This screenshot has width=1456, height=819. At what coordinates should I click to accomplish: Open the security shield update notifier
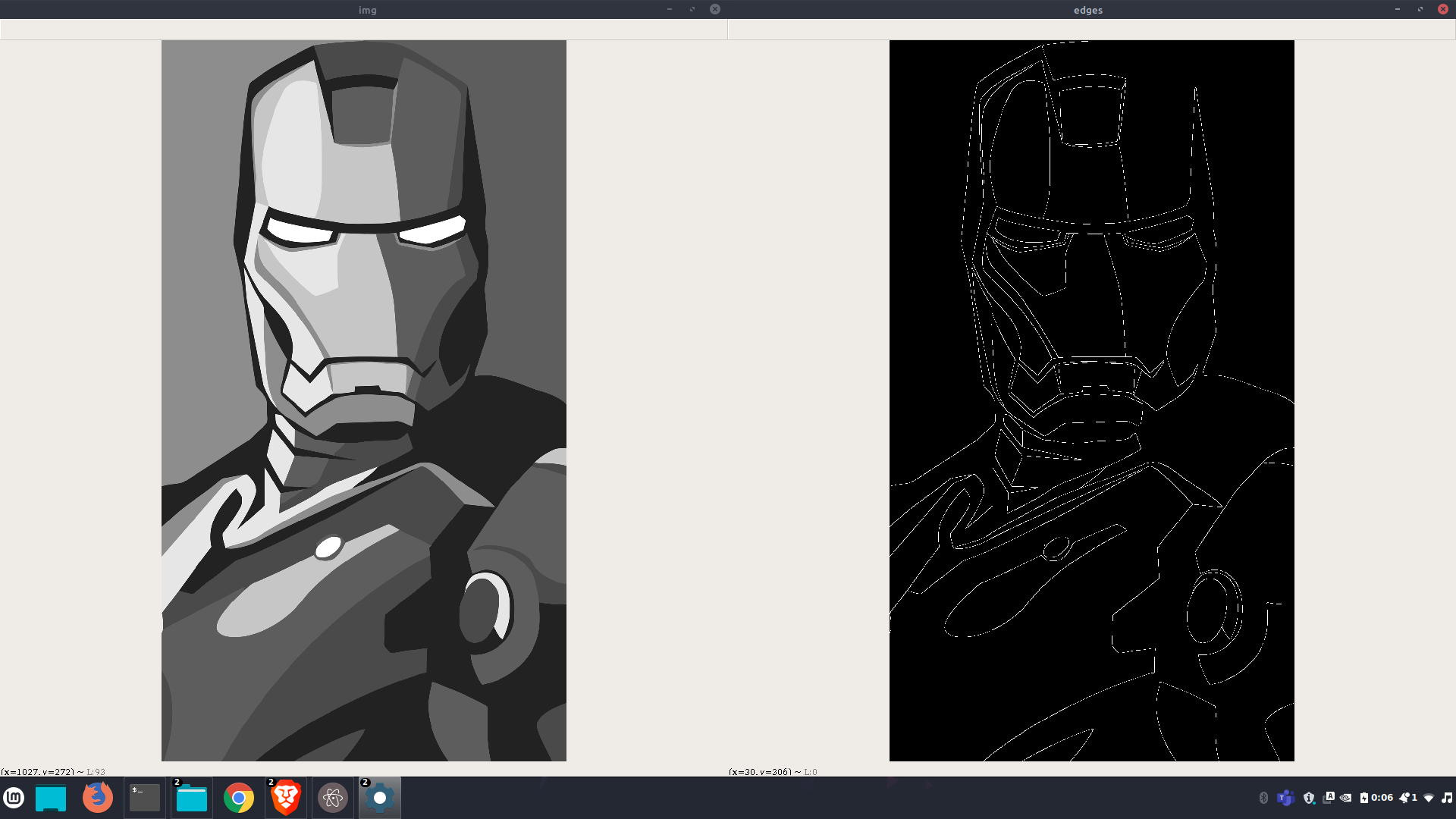[x=1309, y=798]
